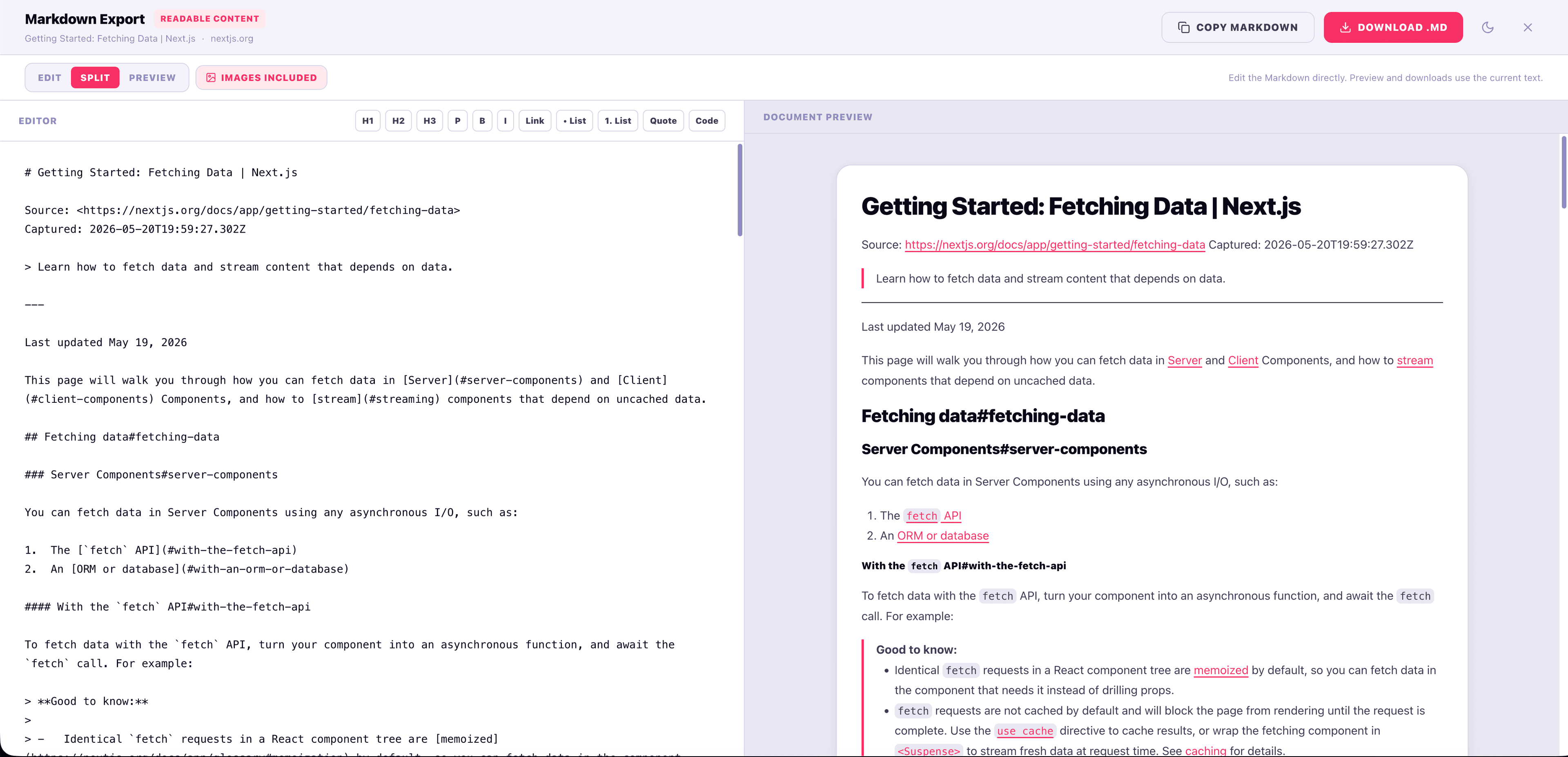Image resolution: width=1568 pixels, height=757 pixels.
Task: Click the editor pane scrollbar
Action: [739, 190]
